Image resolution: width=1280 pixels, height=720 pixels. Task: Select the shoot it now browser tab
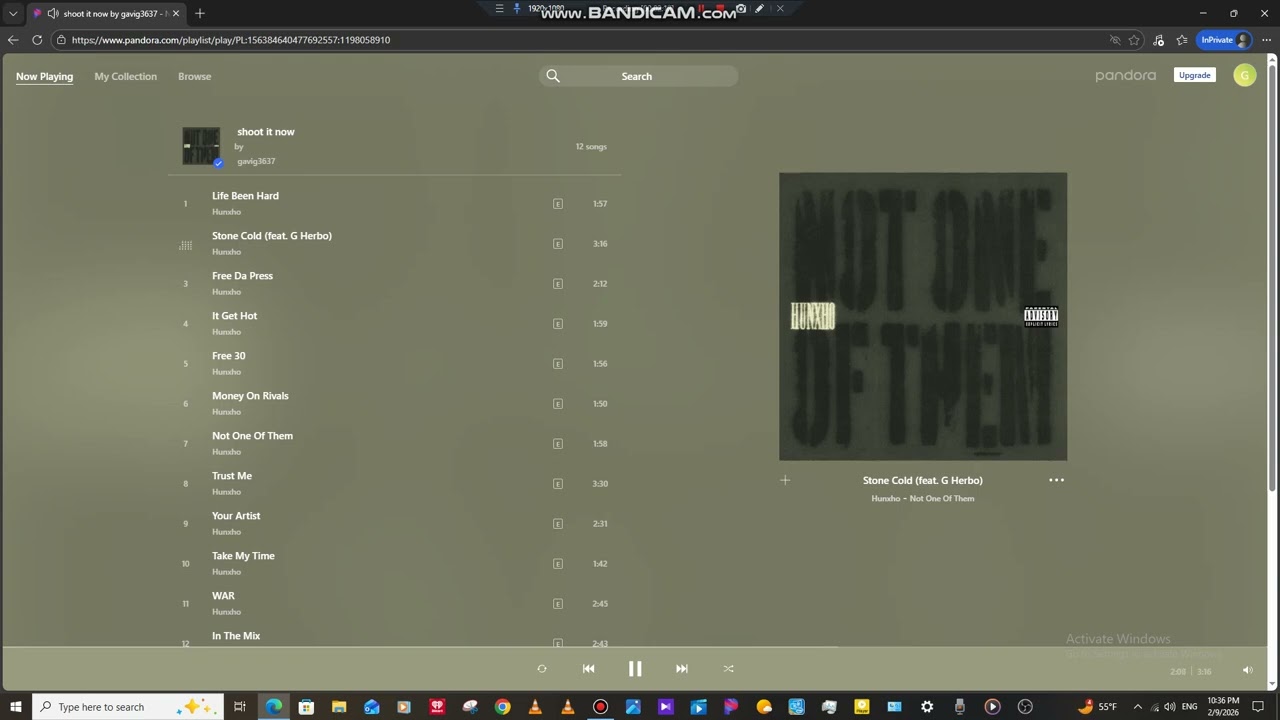click(106, 13)
